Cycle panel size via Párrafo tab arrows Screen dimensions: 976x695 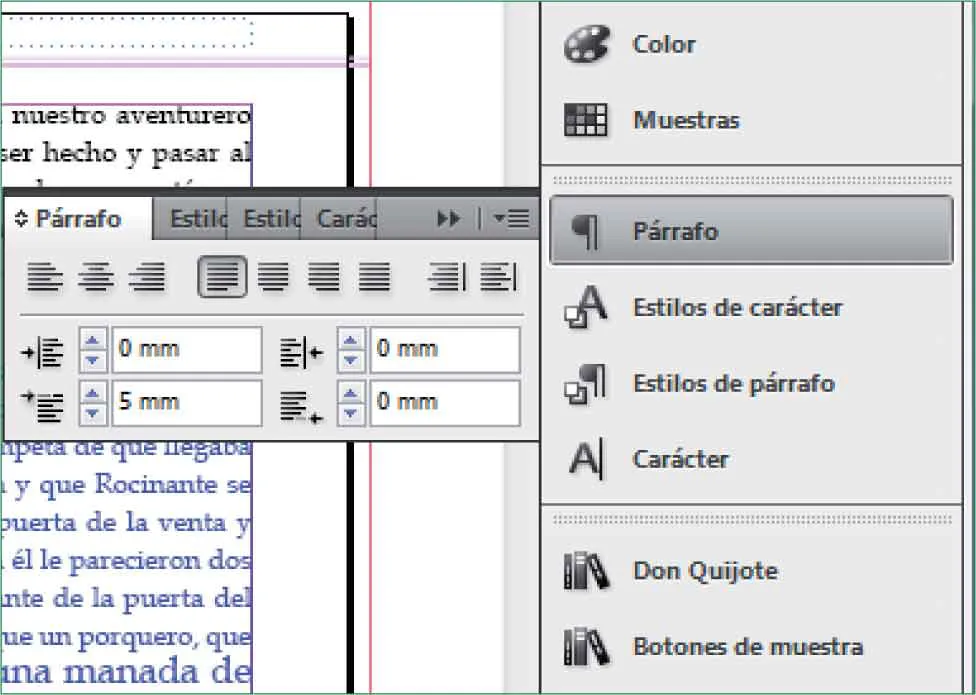[x=21, y=219]
